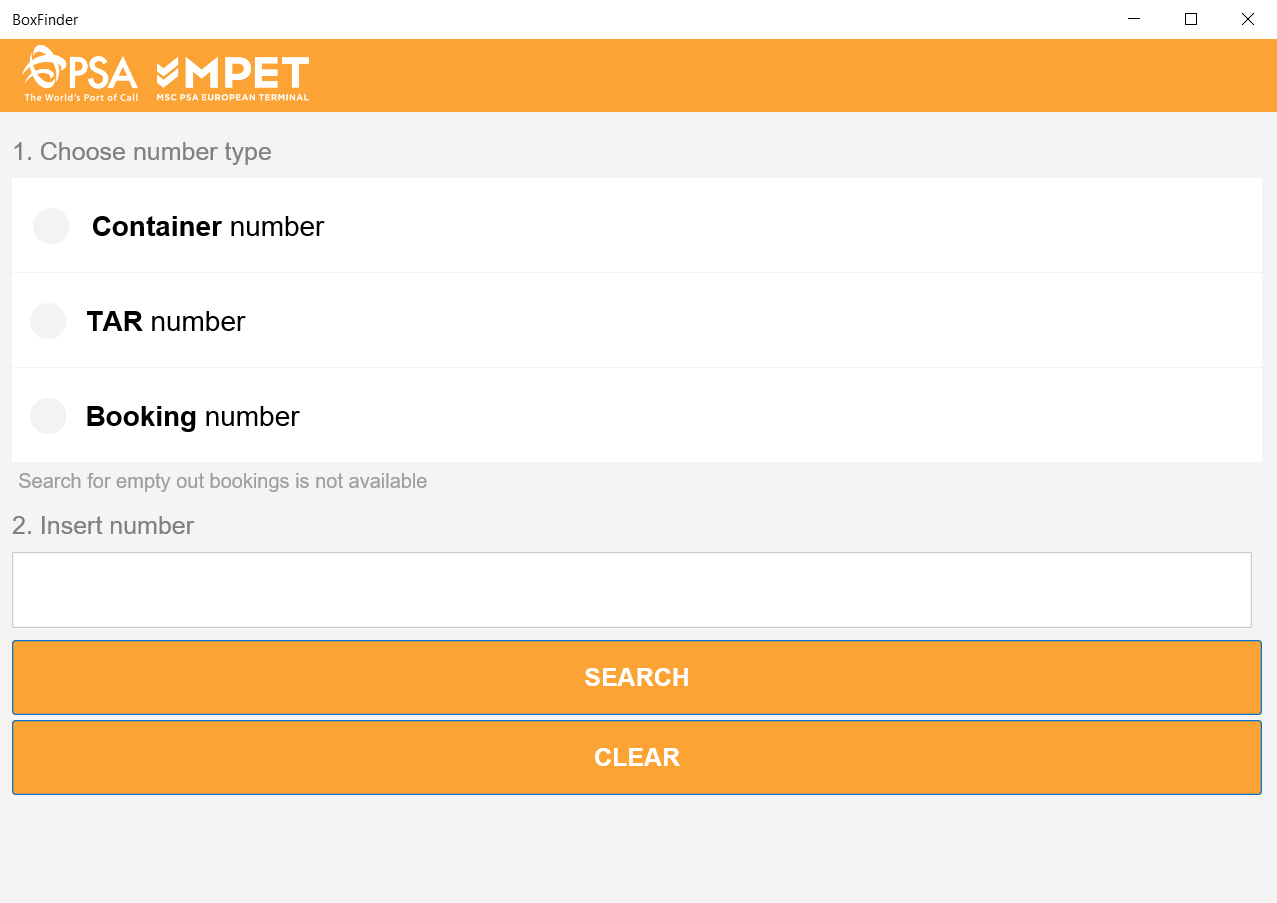Close the BoxFinder window
The width and height of the screenshot is (1277, 903).
pos(1248,19)
